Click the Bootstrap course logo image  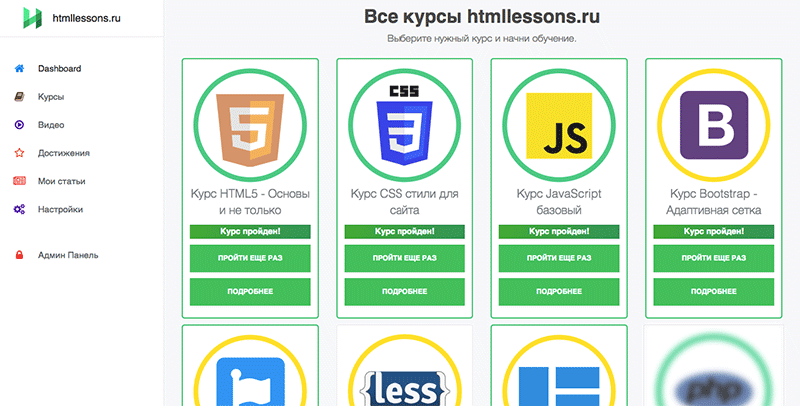click(714, 126)
